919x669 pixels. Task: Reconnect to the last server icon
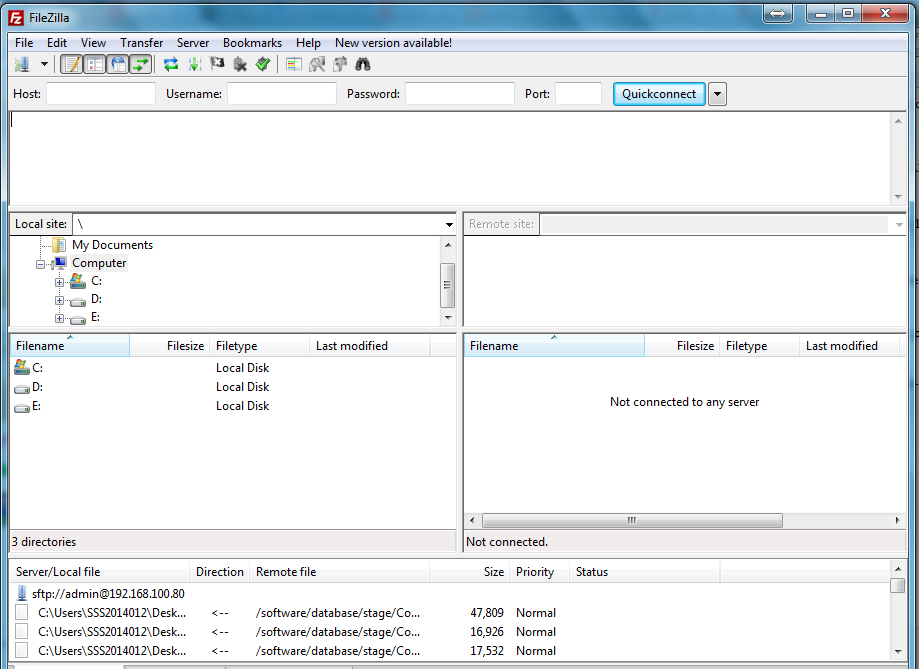tap(263, 64)
